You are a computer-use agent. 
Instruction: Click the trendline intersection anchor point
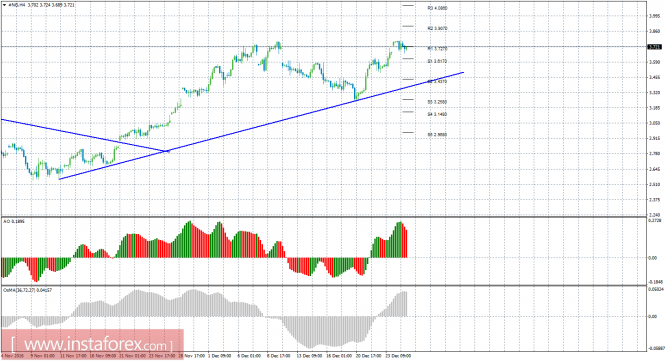(x=168, y=151)
